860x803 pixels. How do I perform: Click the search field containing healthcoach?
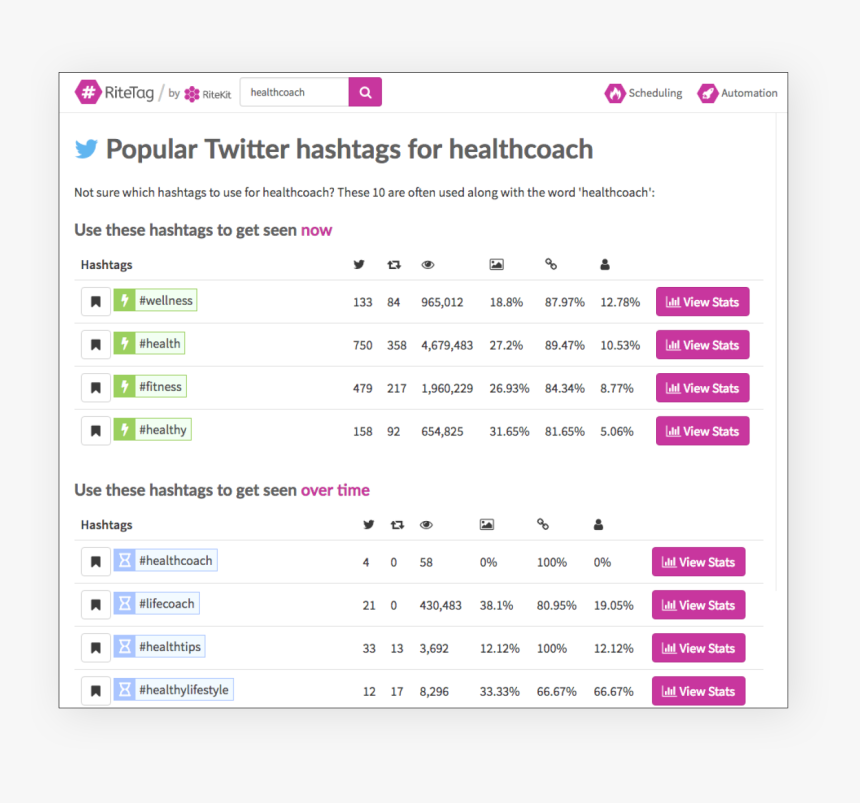coord(295,92)
